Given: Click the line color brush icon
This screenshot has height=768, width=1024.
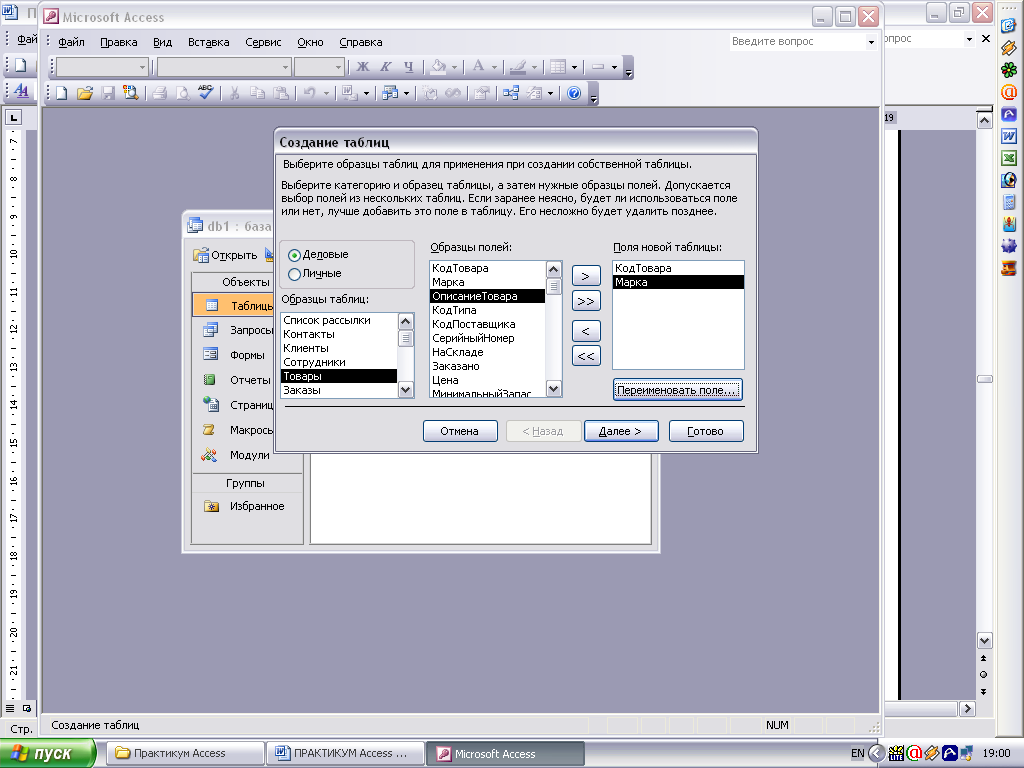Looking at the screenshot, I should pos(518,67).
